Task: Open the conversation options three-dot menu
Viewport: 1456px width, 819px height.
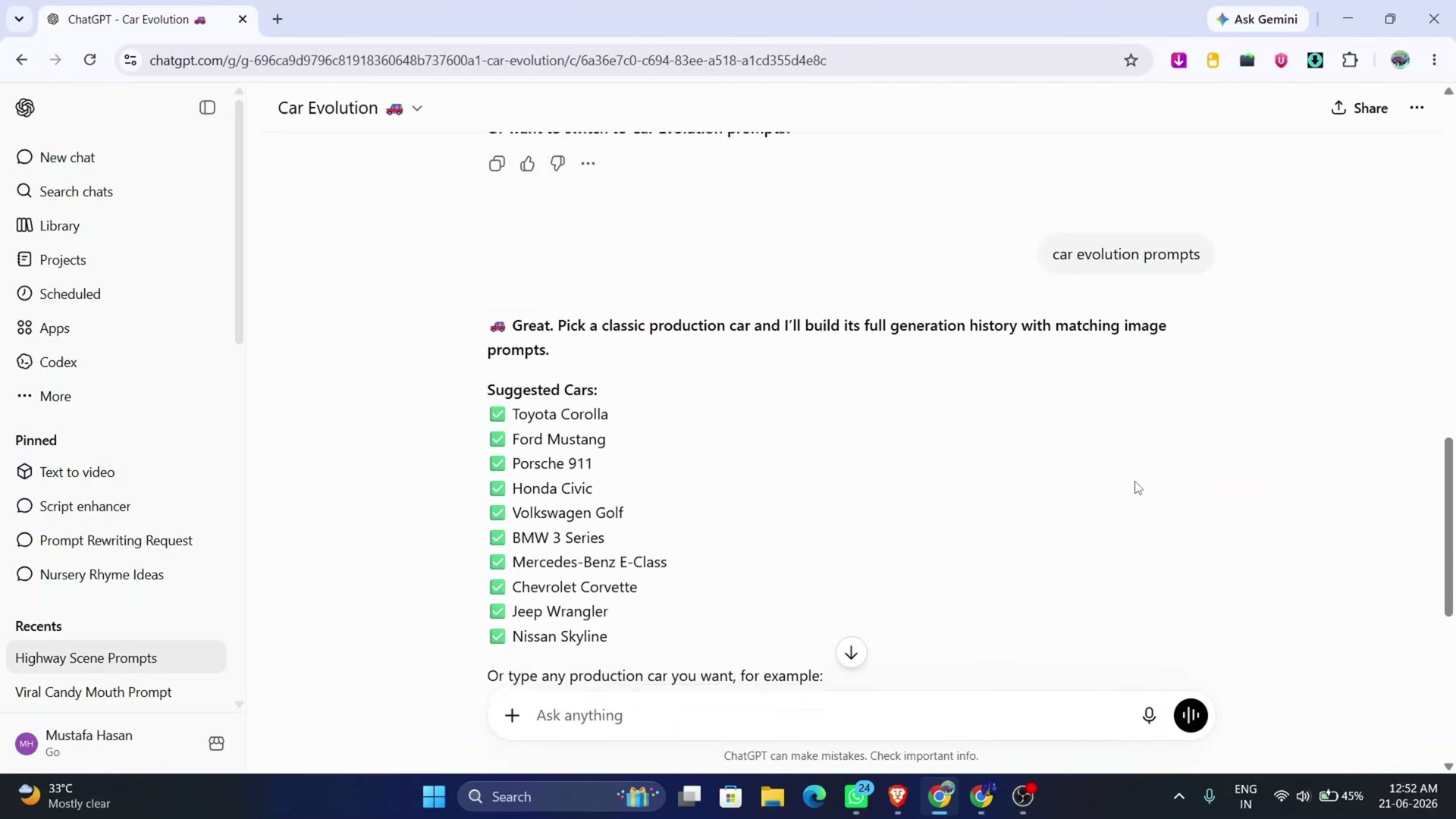Action: point(1417,108)
